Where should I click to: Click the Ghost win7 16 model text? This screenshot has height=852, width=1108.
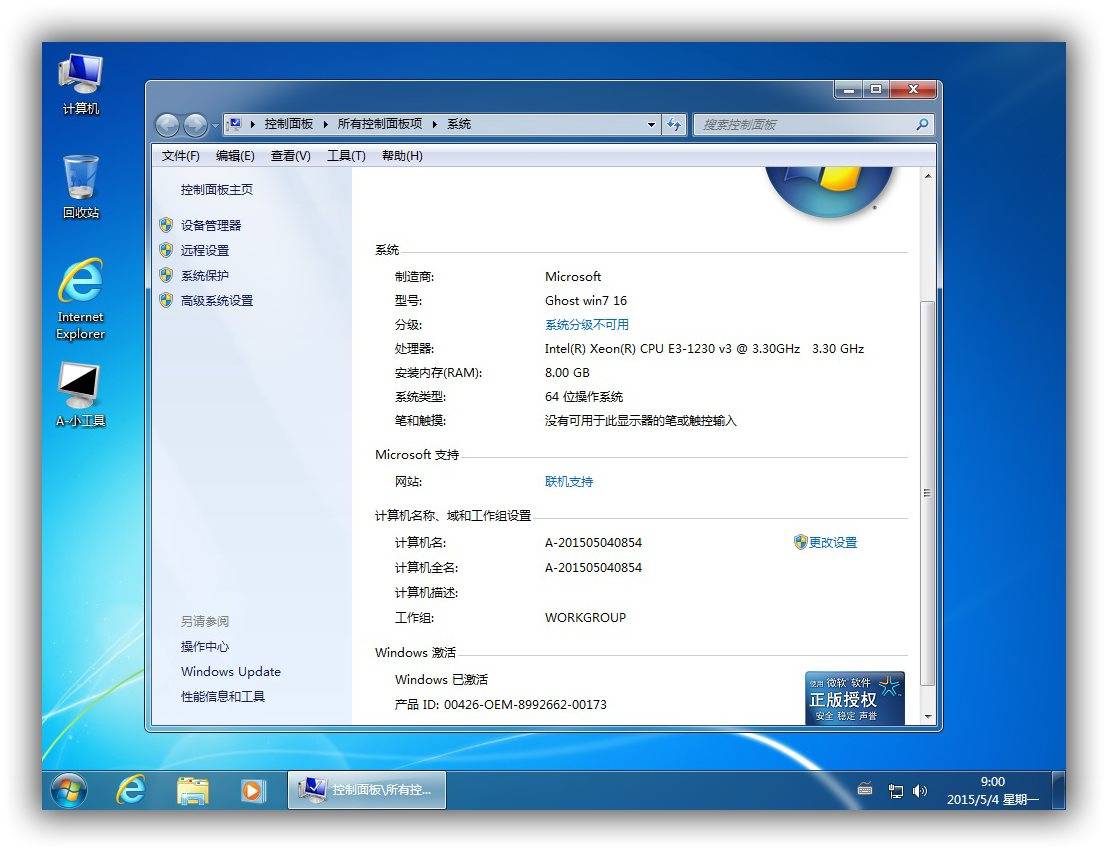pyautogui.click(x=586, y=300)
